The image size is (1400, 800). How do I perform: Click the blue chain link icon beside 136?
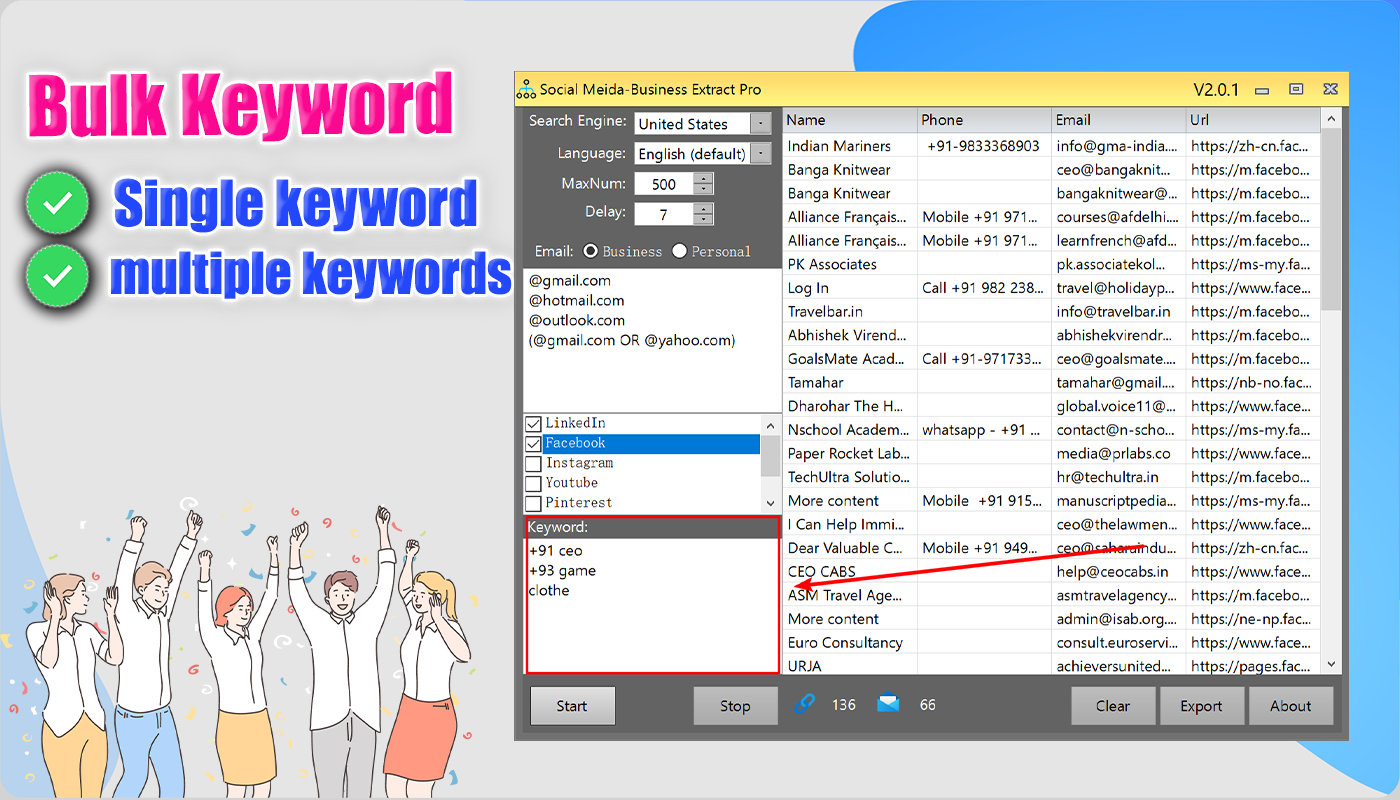(x=805, y=704)
